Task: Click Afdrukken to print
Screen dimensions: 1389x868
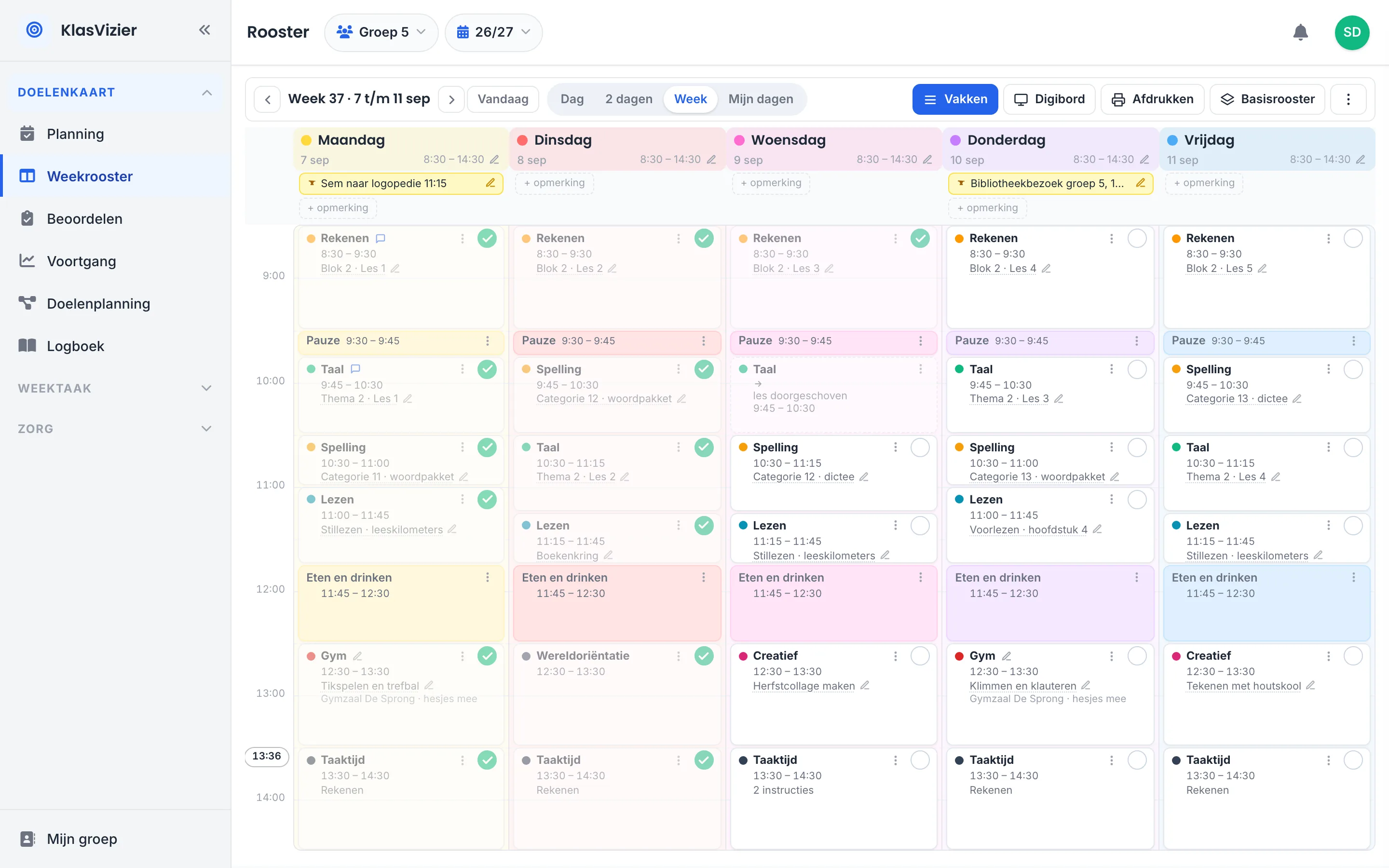Action: coord(1153,99)
